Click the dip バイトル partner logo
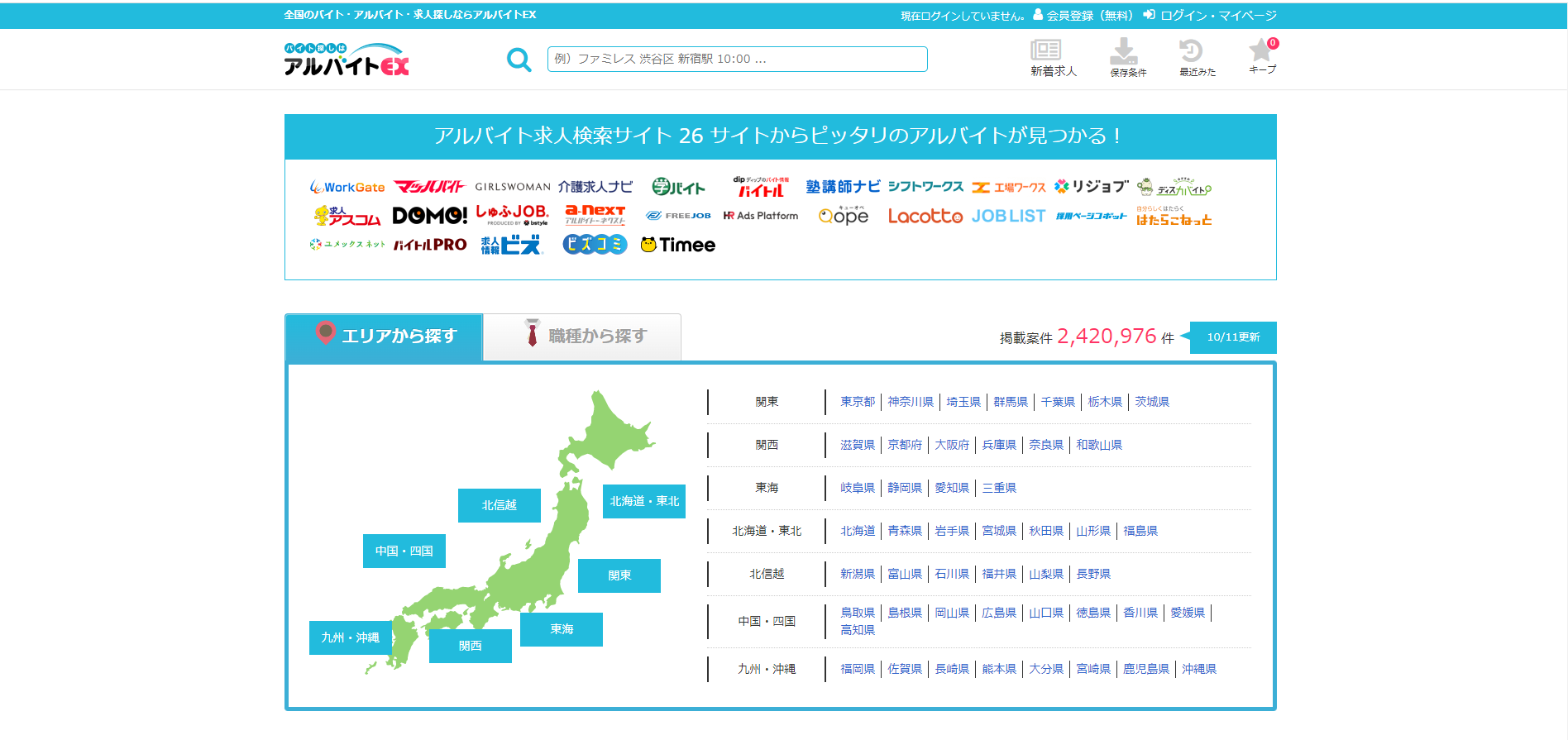The image size is (1568, 740). click(x=761, y=187)
